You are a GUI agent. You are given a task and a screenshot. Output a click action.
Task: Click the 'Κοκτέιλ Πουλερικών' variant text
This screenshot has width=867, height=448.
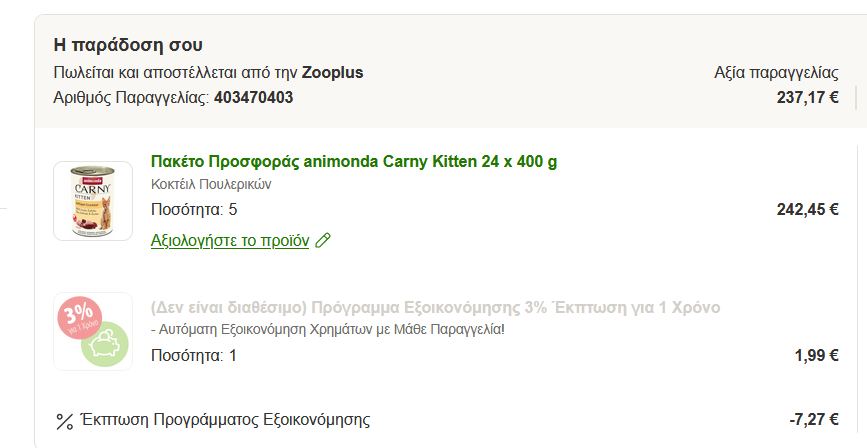pos(211,184)
